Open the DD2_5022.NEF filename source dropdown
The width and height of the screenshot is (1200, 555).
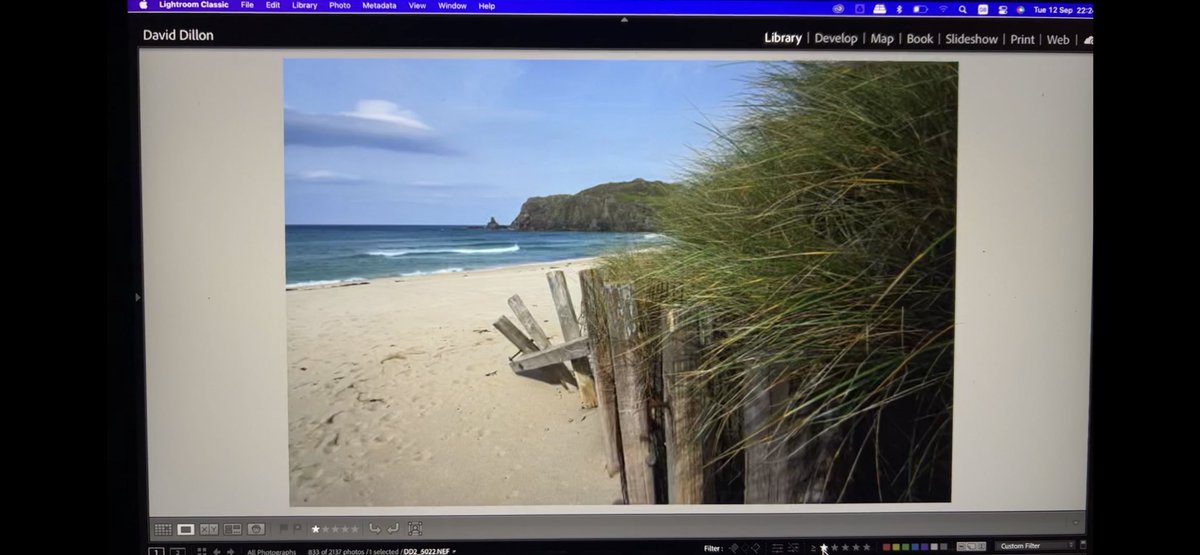pos(429,552)
